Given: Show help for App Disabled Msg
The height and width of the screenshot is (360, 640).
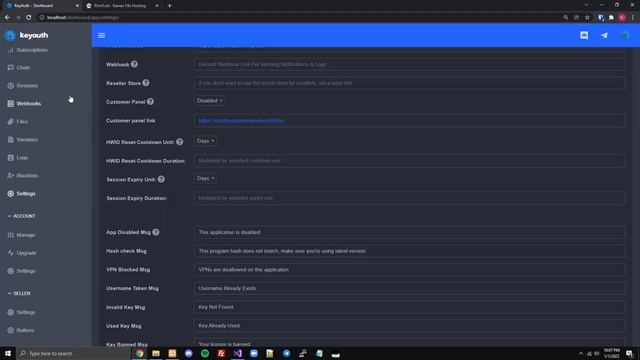Looking at the screenshot, I should point(156,232).
